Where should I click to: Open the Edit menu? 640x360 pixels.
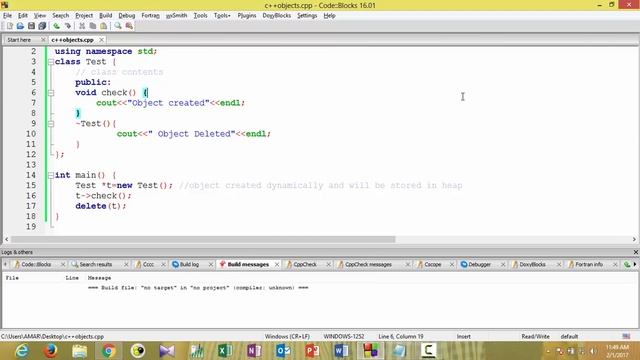pyautogui.click(x=23, y=16)
